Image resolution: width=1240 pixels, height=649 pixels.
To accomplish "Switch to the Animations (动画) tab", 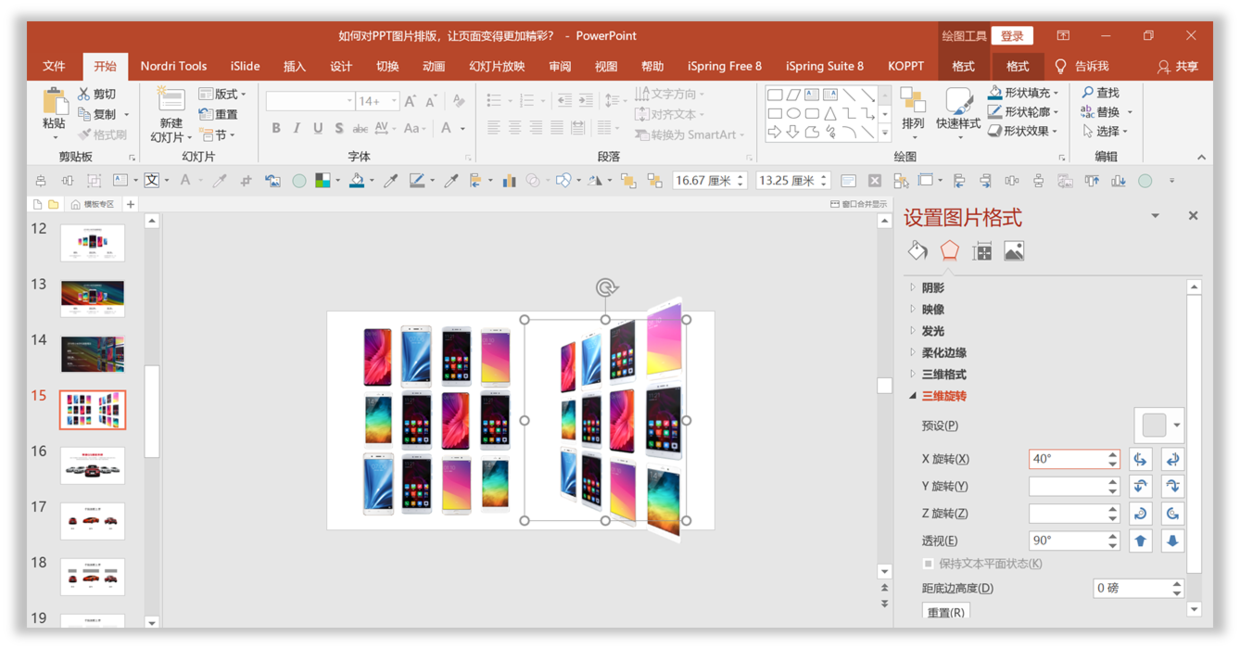I will point(433,66).
